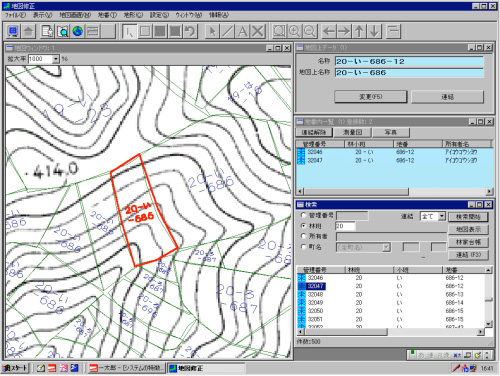Click the 検索開始 button
The image size is (500, 376).
tap(468, 217)
